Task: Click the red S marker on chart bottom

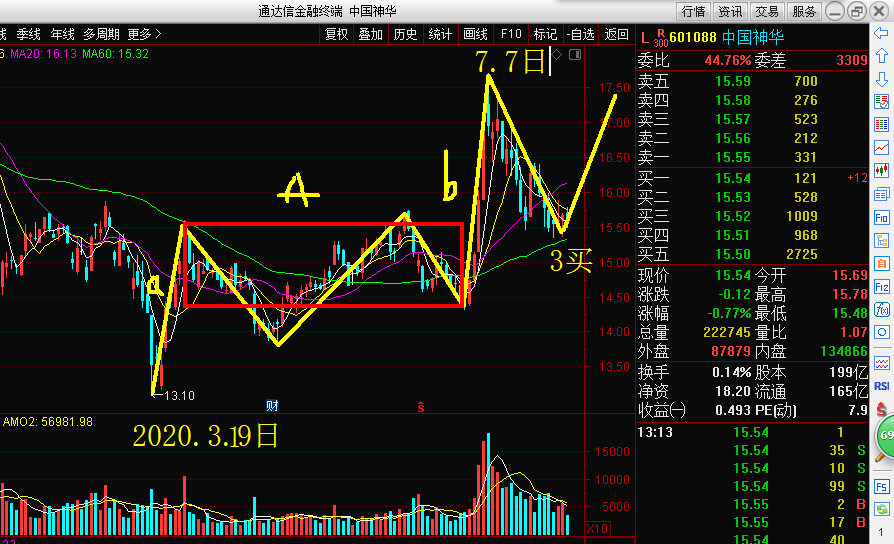Action: point(421,407)
